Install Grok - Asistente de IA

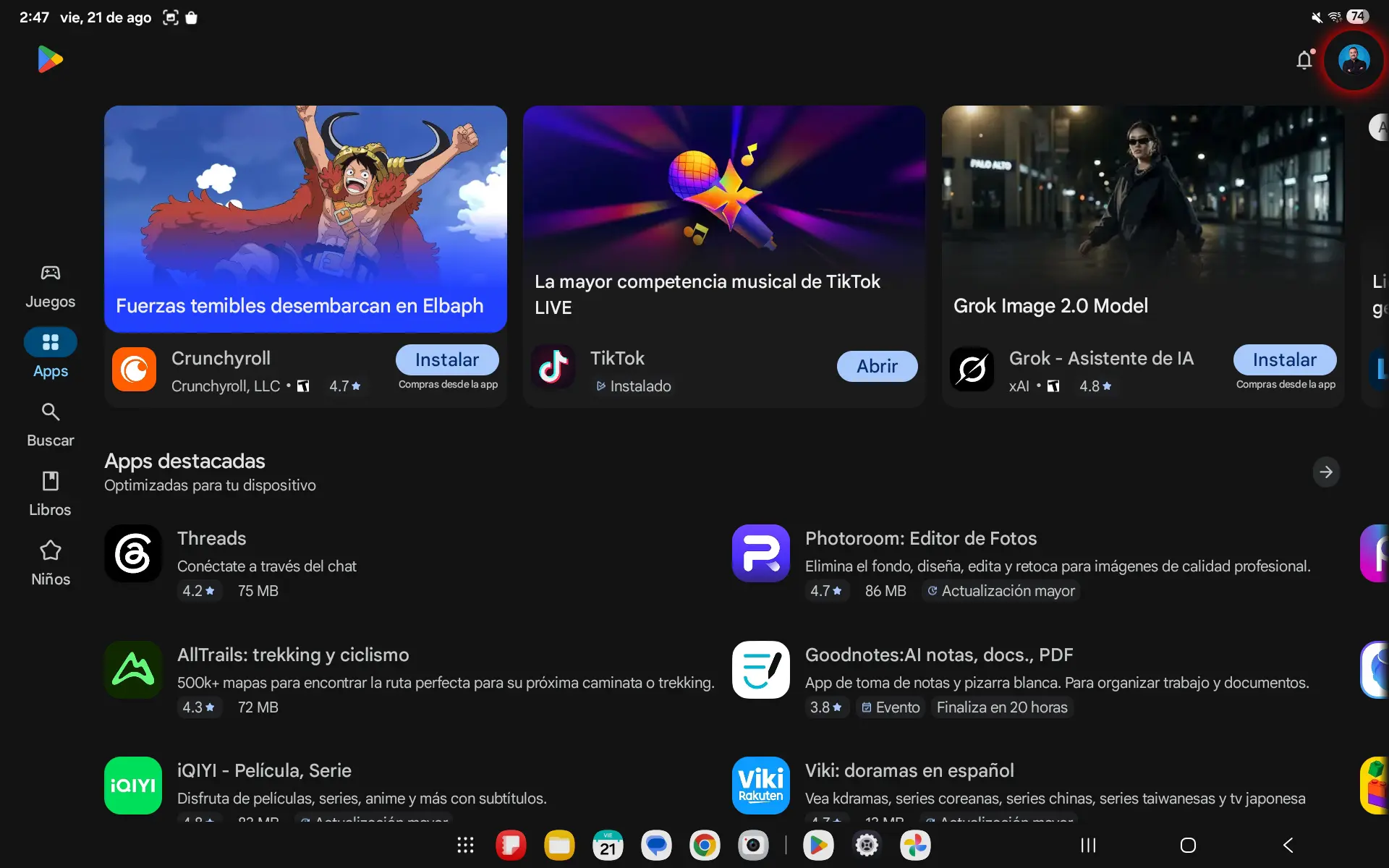point(1284,359)
